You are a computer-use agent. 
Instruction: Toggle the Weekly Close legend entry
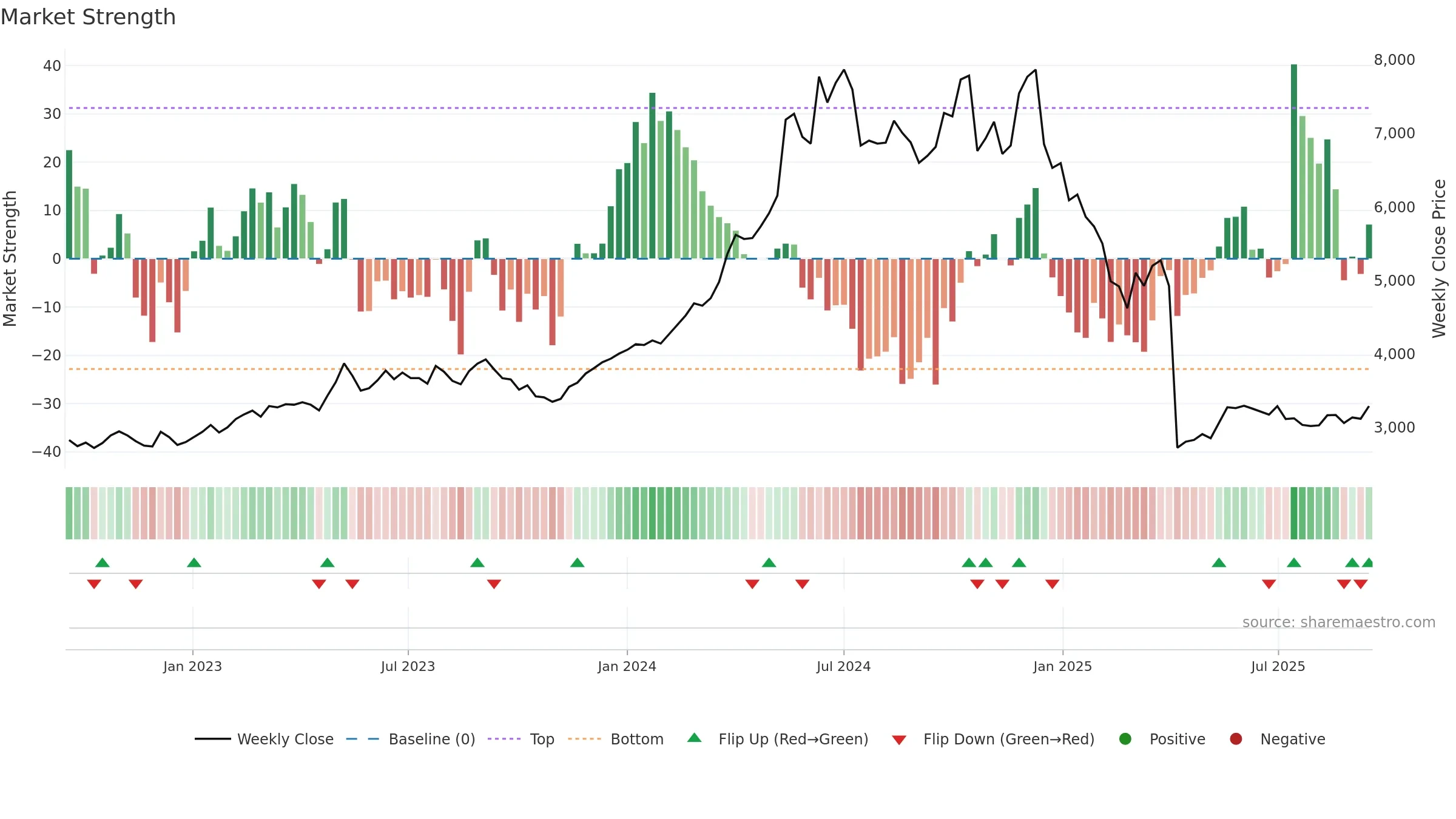[x=264, y=739]
